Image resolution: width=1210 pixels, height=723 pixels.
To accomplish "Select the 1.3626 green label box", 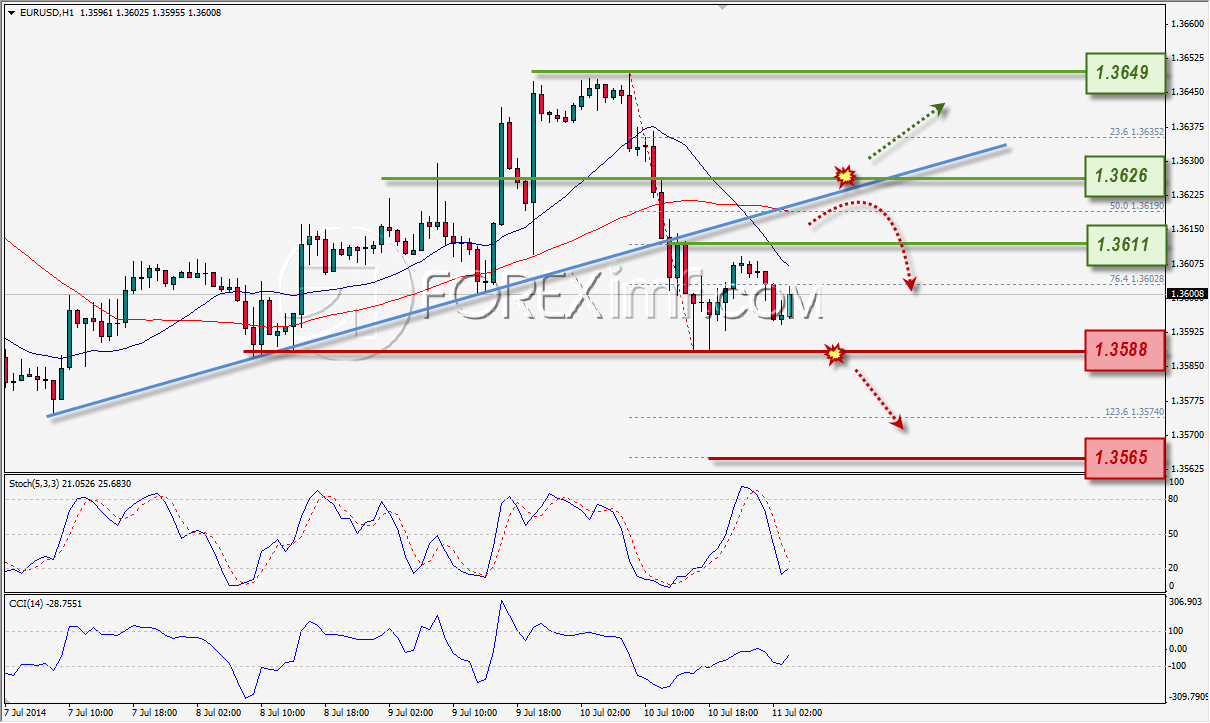I will click(x=1127, y=176).
